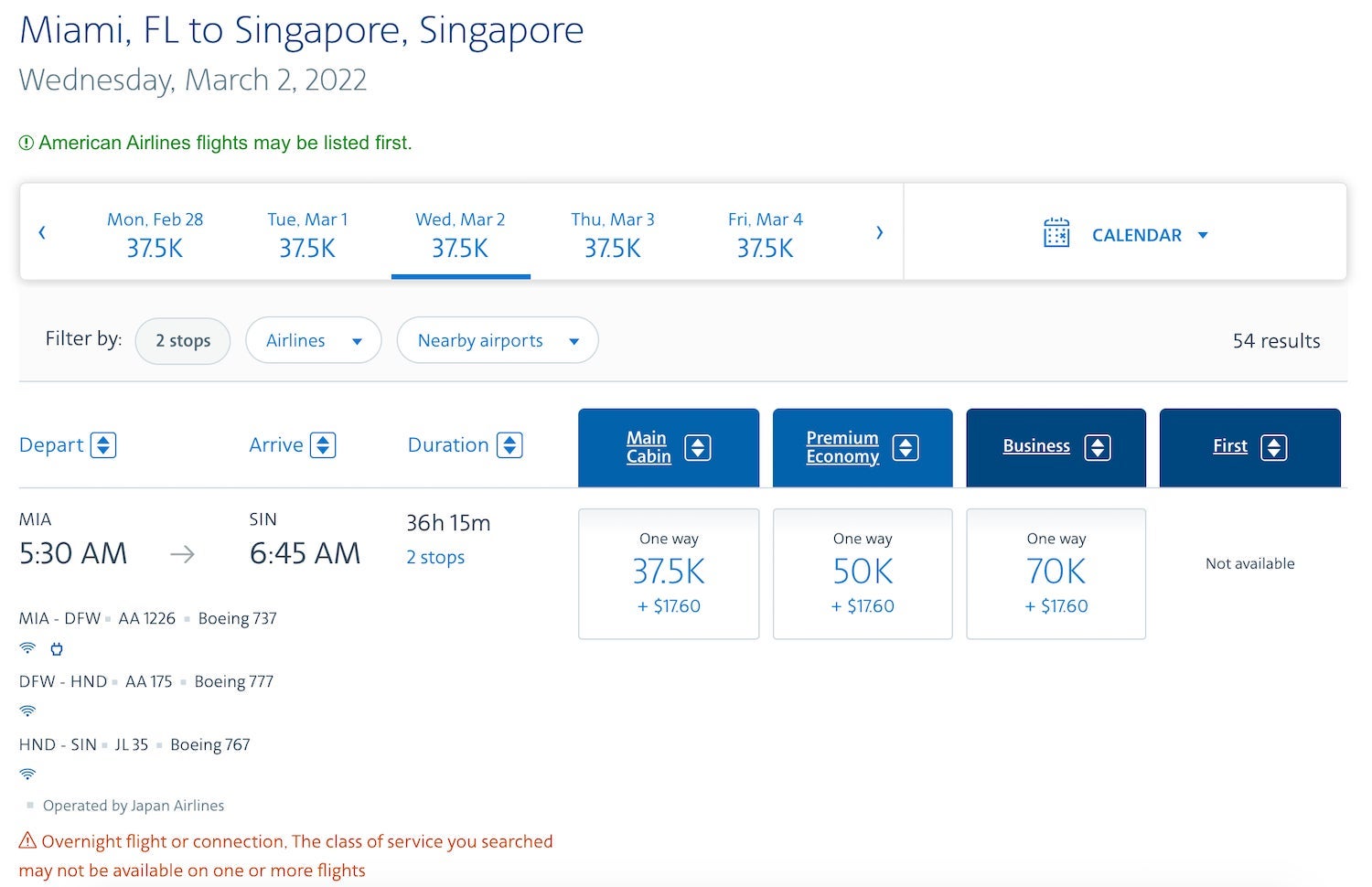Go to next dates arrow
This screenshot has width=1372, height=887.
tap(879, 232)
